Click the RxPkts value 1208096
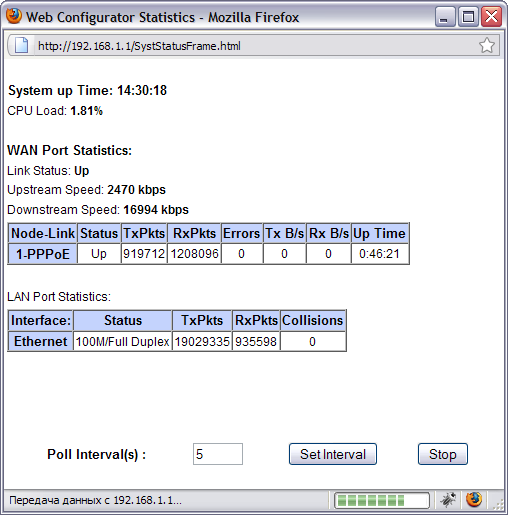The image size is (508, 515). (194, 254)
